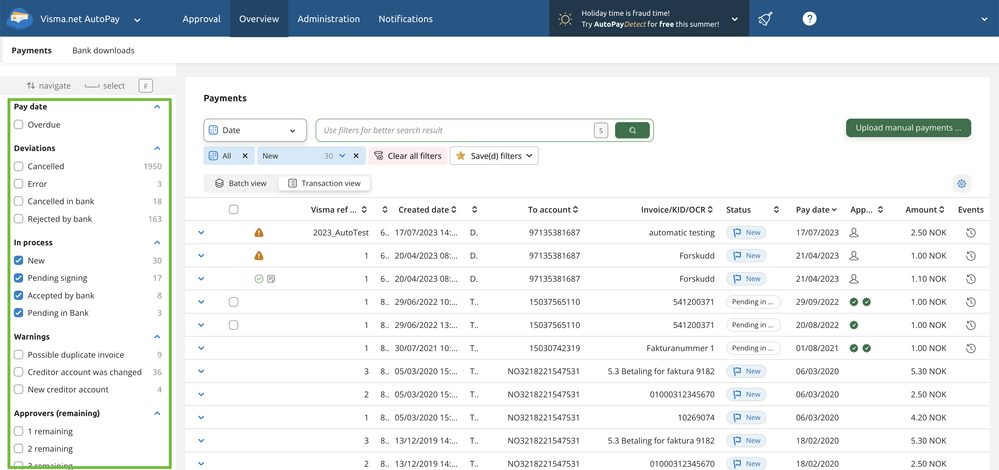
Task: Click Clear all filters button
Action: (x=407, y=156)
